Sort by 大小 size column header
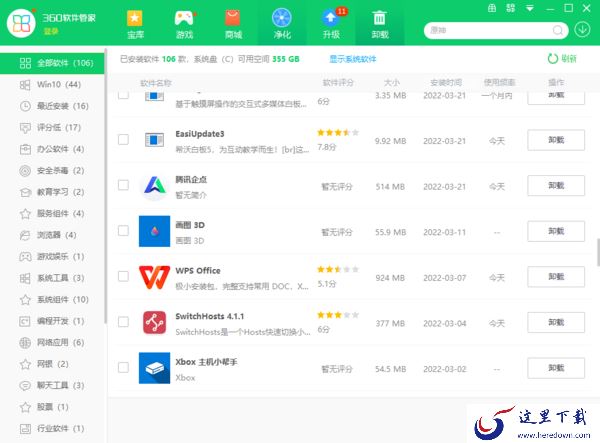The height and width of the screenshot is (443, 600). 391,83
